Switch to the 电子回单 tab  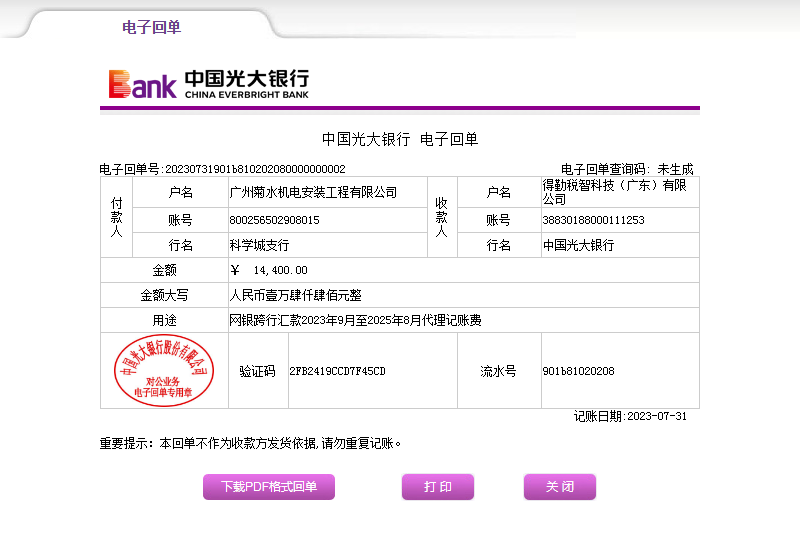coord(152,27)
